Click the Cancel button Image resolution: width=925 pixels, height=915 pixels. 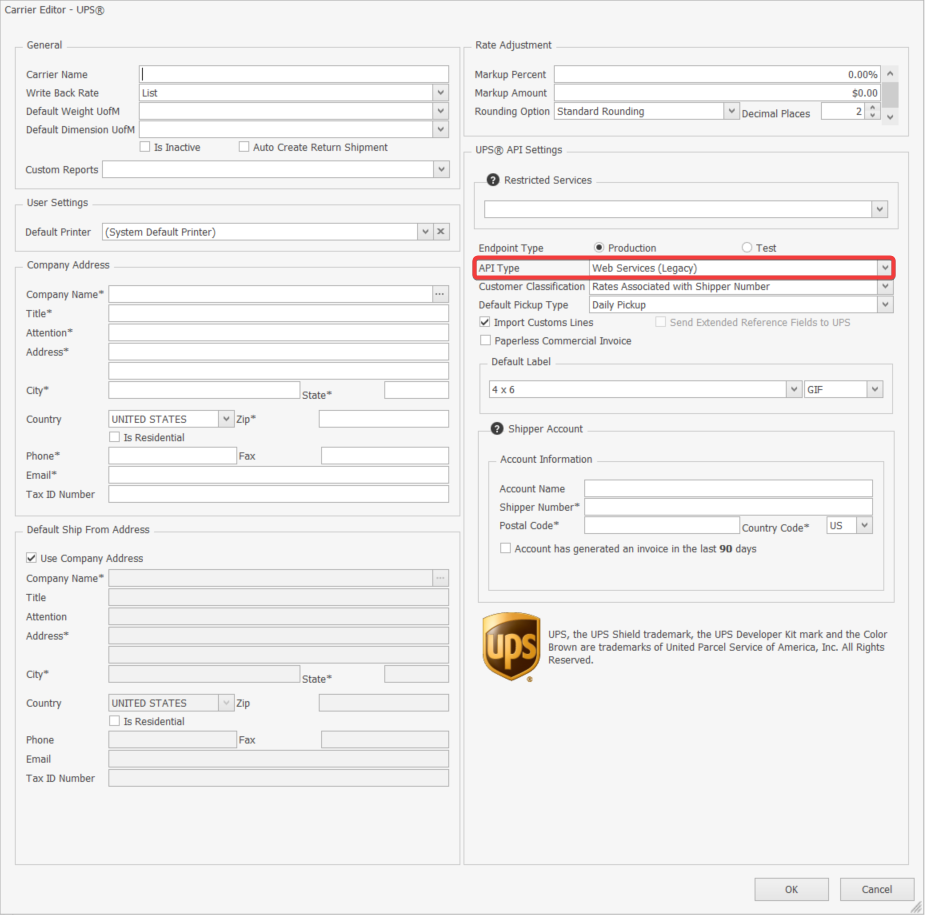[x=876, y=889]
